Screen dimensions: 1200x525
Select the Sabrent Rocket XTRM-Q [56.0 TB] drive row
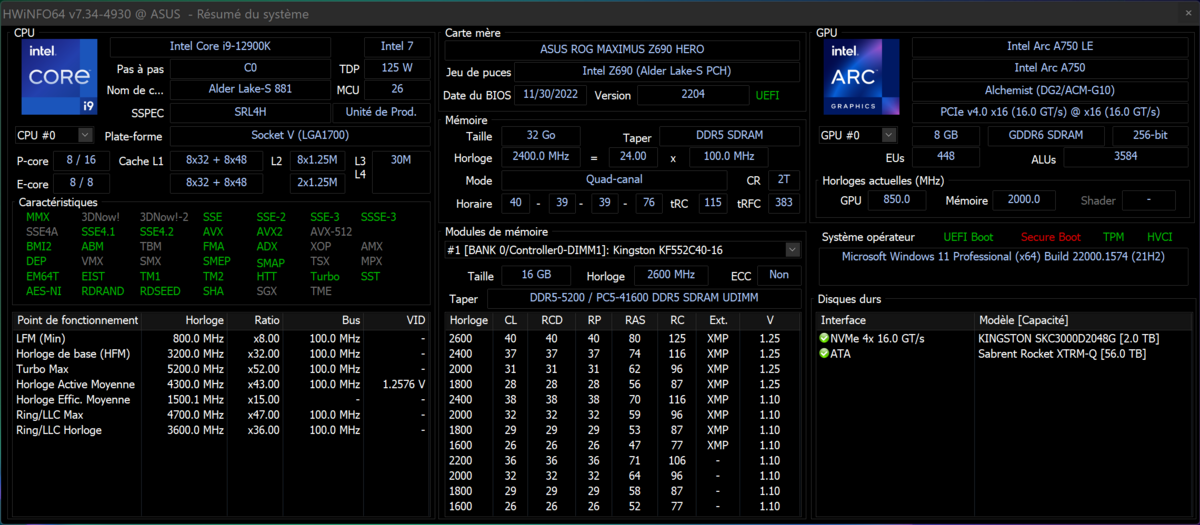coord(1004,353)
